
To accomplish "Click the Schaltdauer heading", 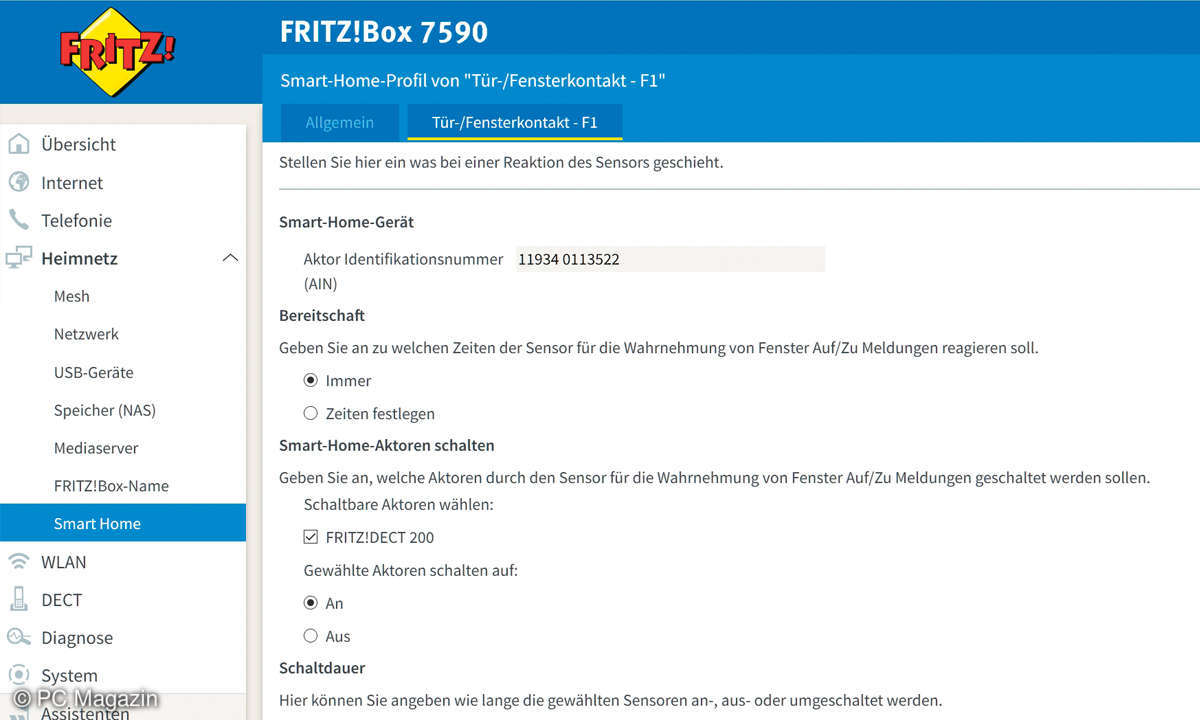I will [x=322, y=667].
